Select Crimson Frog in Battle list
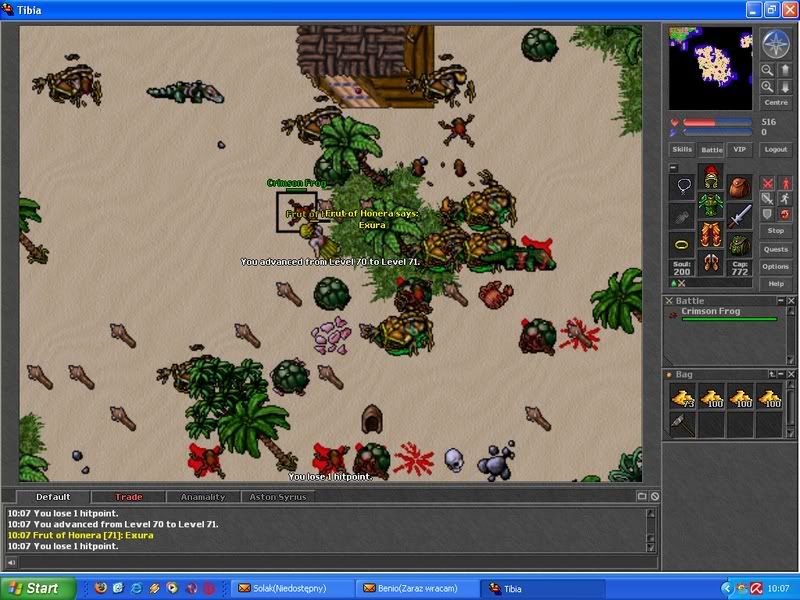800x600 pixels. pyautogui.click(x=721, y=314)
